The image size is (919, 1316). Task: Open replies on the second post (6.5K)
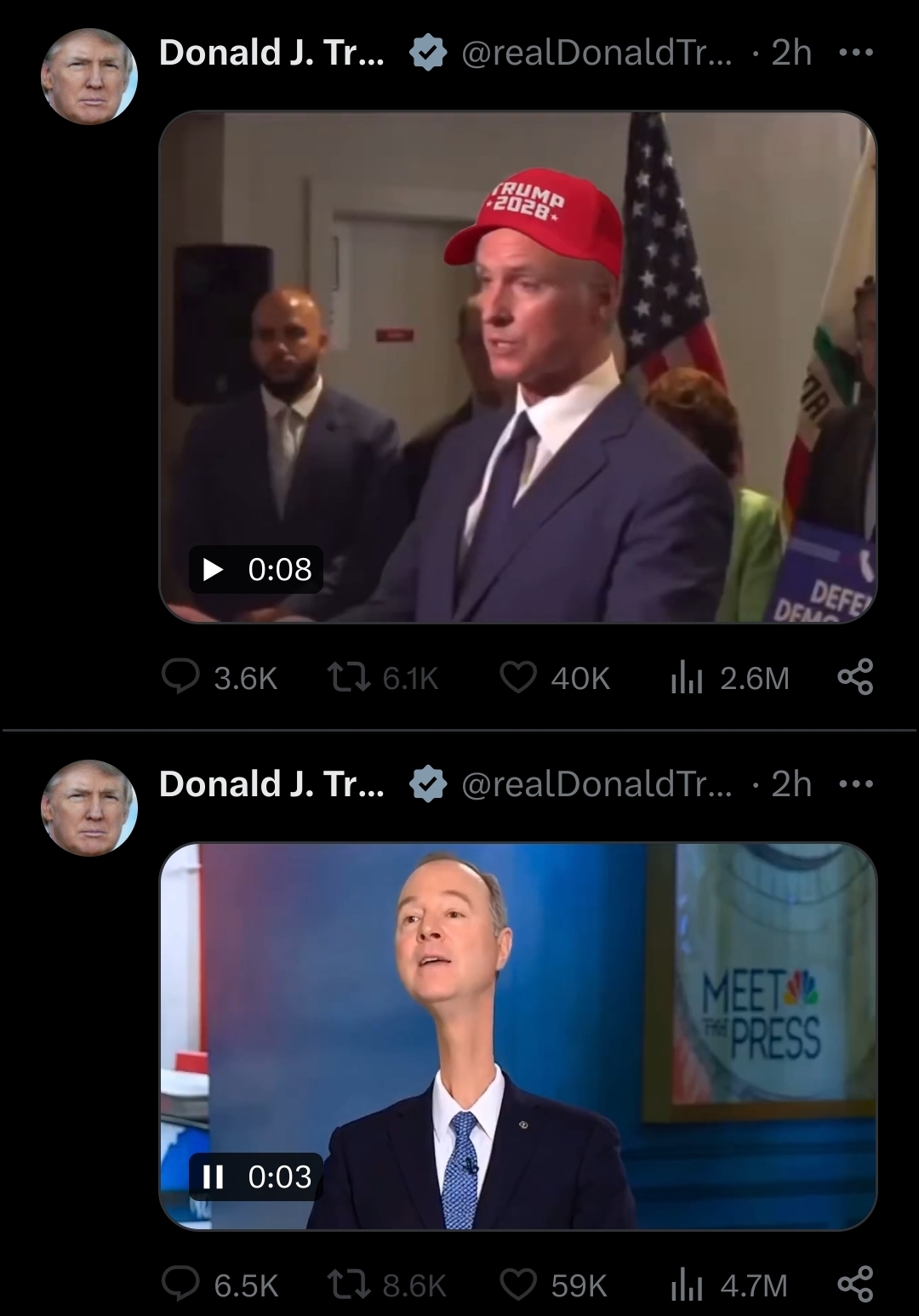pyautogui.click(x=220, y=1285)
